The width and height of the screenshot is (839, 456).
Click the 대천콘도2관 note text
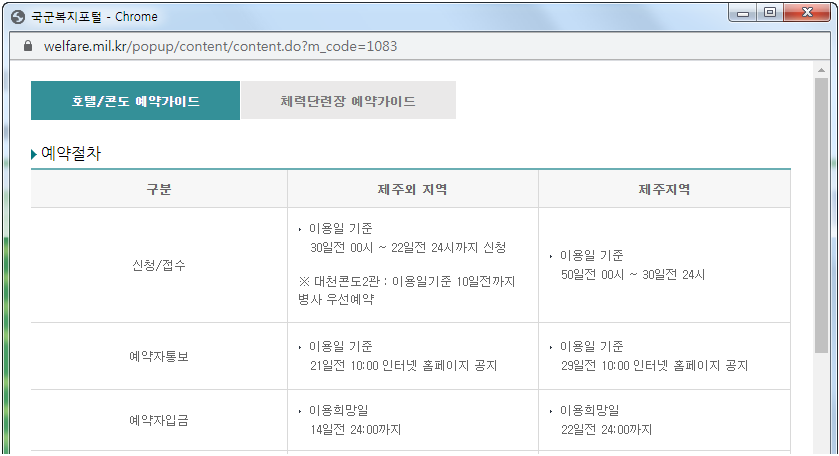(x=407, y=281)
